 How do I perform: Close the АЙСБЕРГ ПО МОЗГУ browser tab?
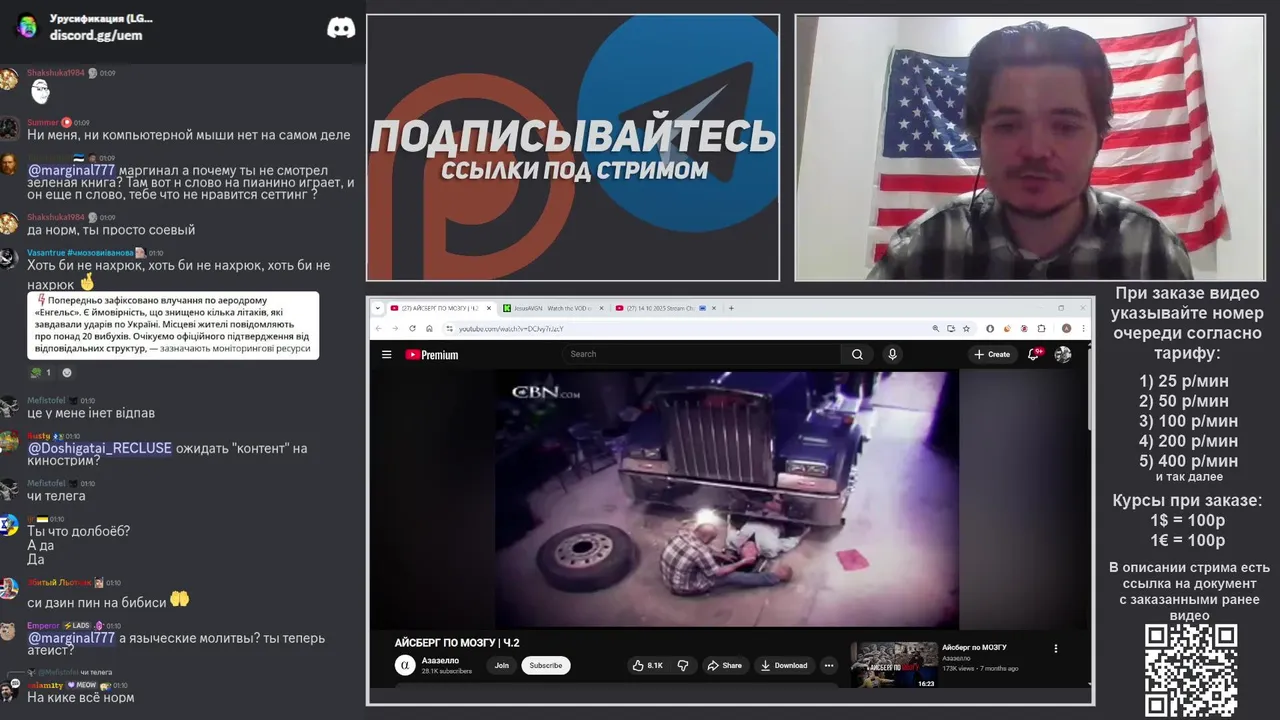(489, 308)
